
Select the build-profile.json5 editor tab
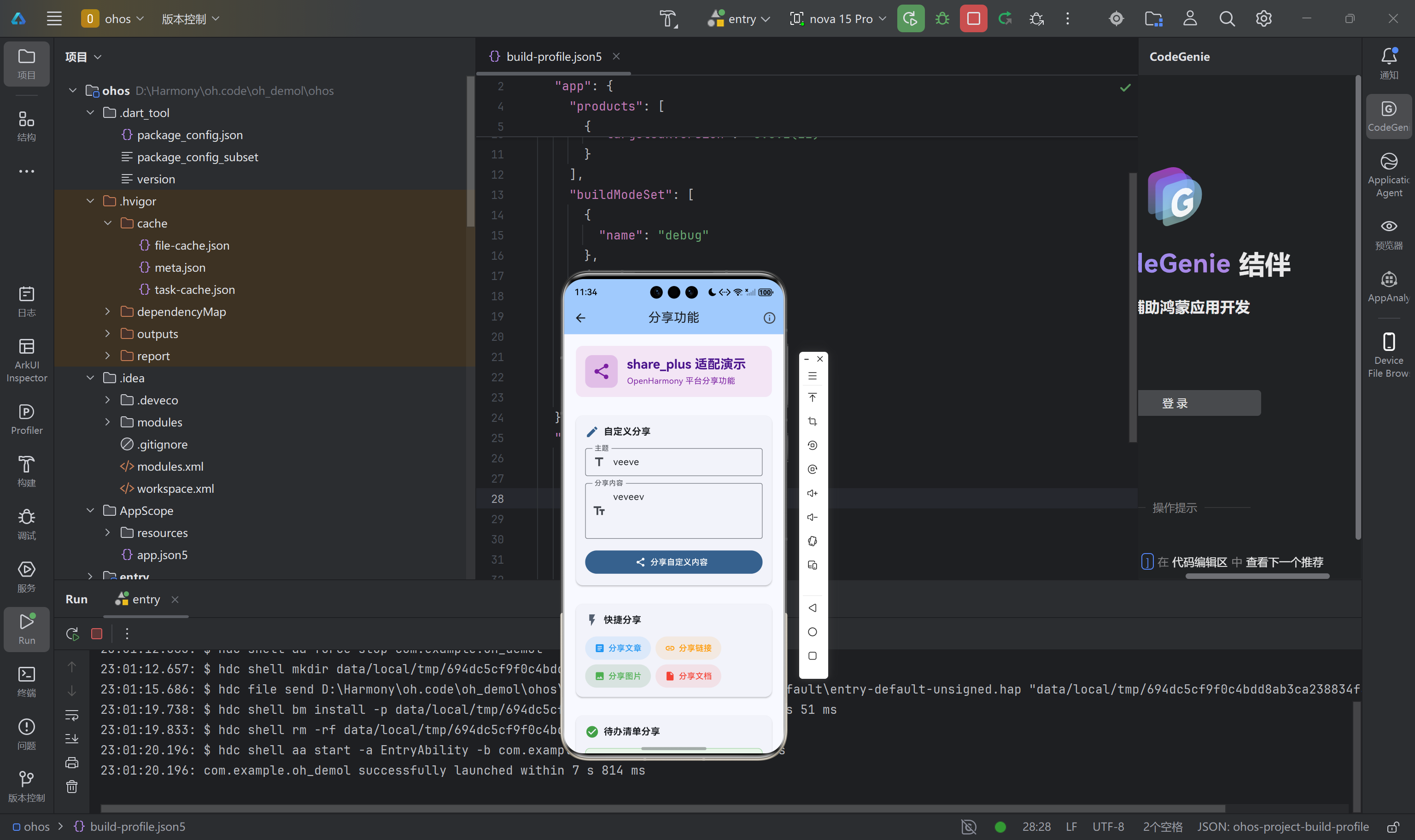pyautogui.click(x=553, y=57)
